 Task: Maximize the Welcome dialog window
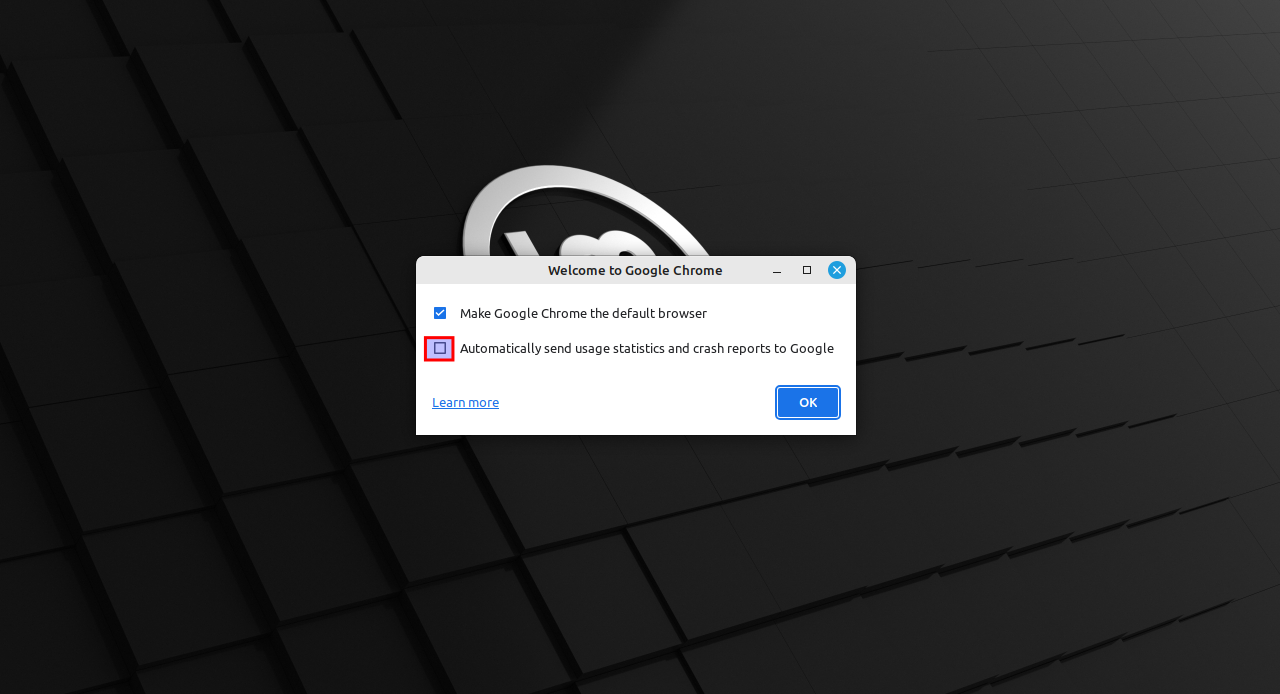[x=807, y=270]
